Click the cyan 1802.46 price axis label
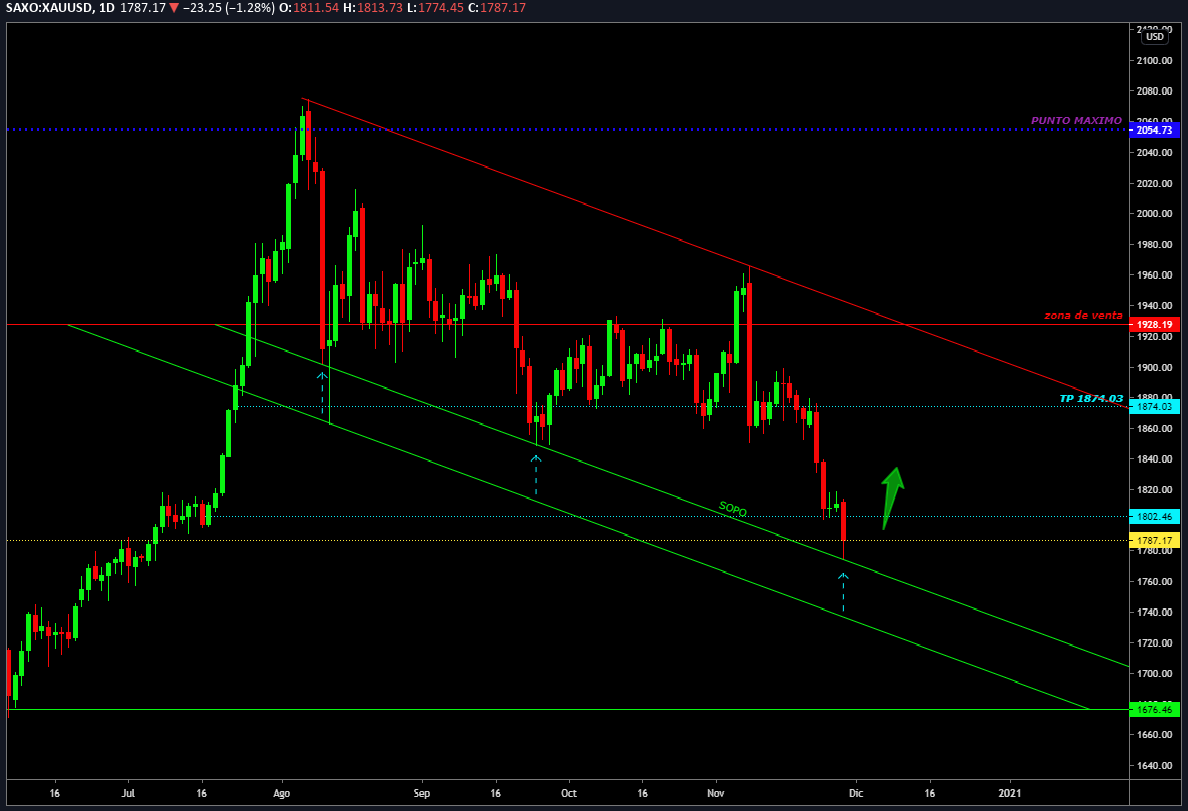The image size is (1188, 811). click(1154, 517)
